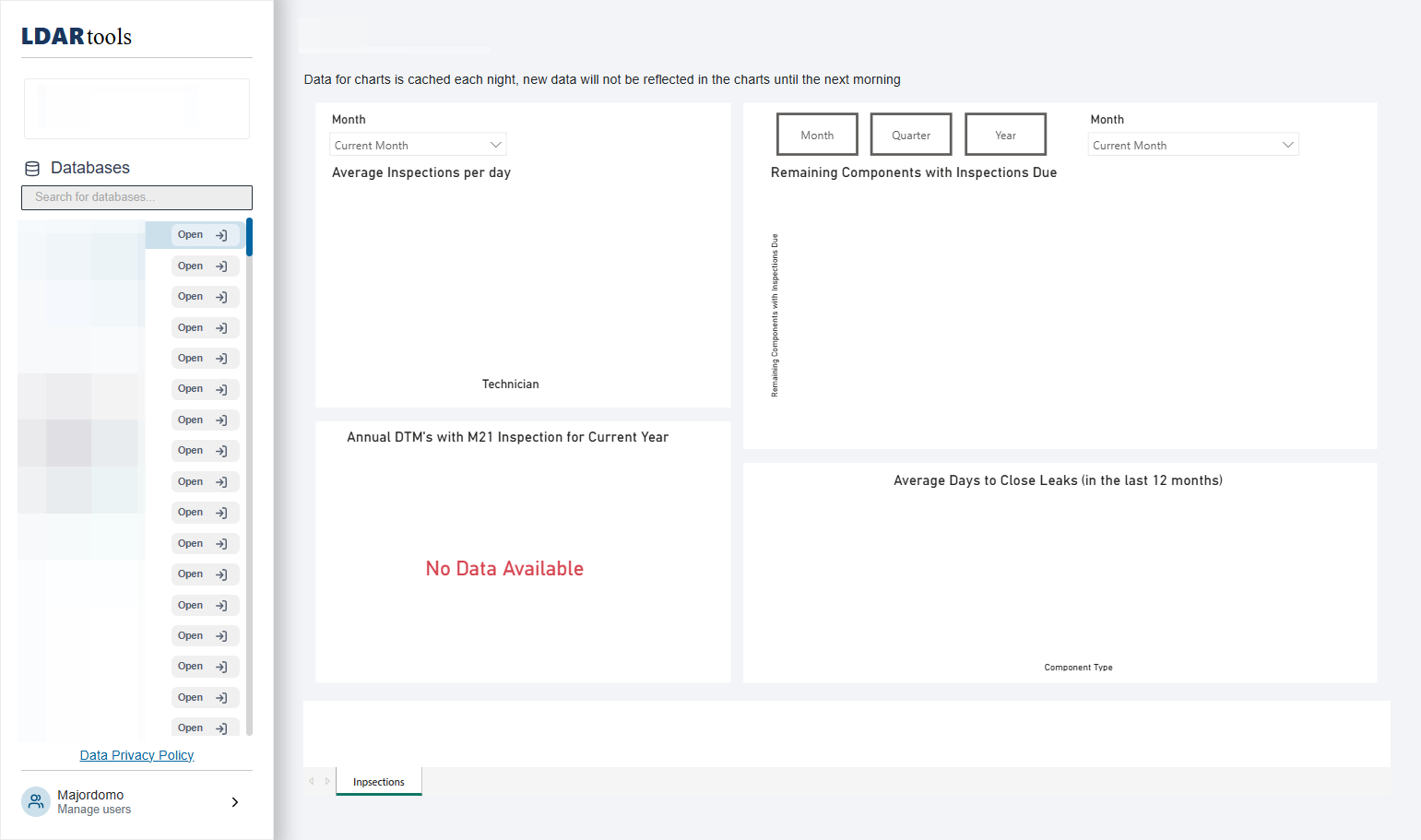The width and height of the screenshot is (1421, 840).
Task: Click the LDARtools logo
Action: [77, 36]
